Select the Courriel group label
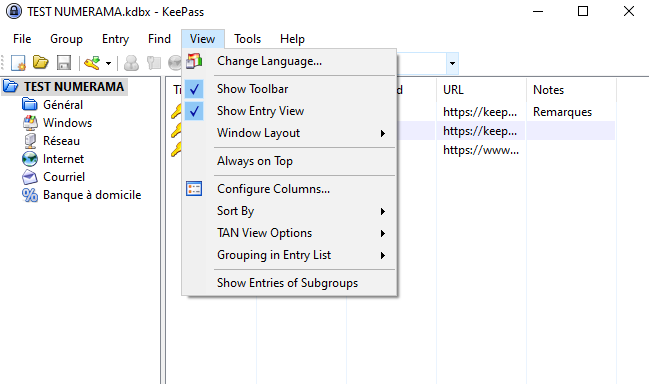 tap(64, 177)
